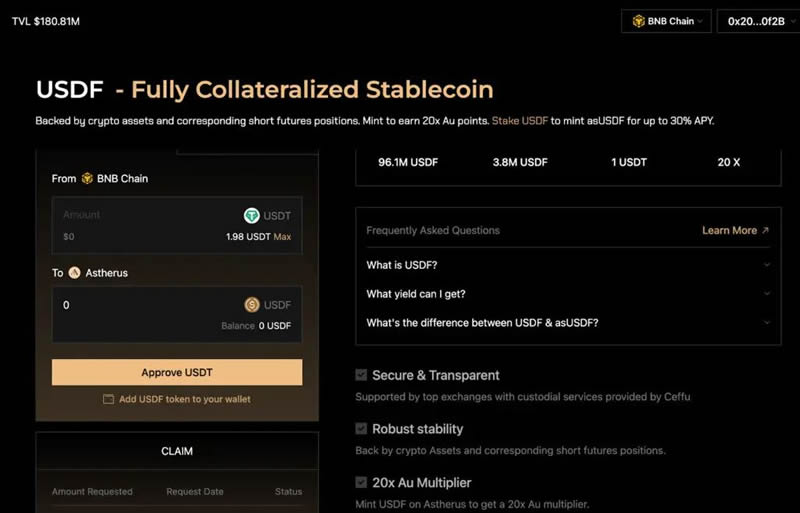800x513 pixels.
Task: Open the CLAIM tab
Action: tap(177, 451)
